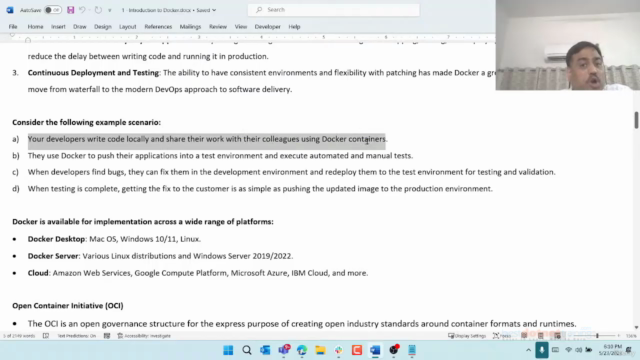Open the document title Saved dropdown

click(x=214, y=10)
